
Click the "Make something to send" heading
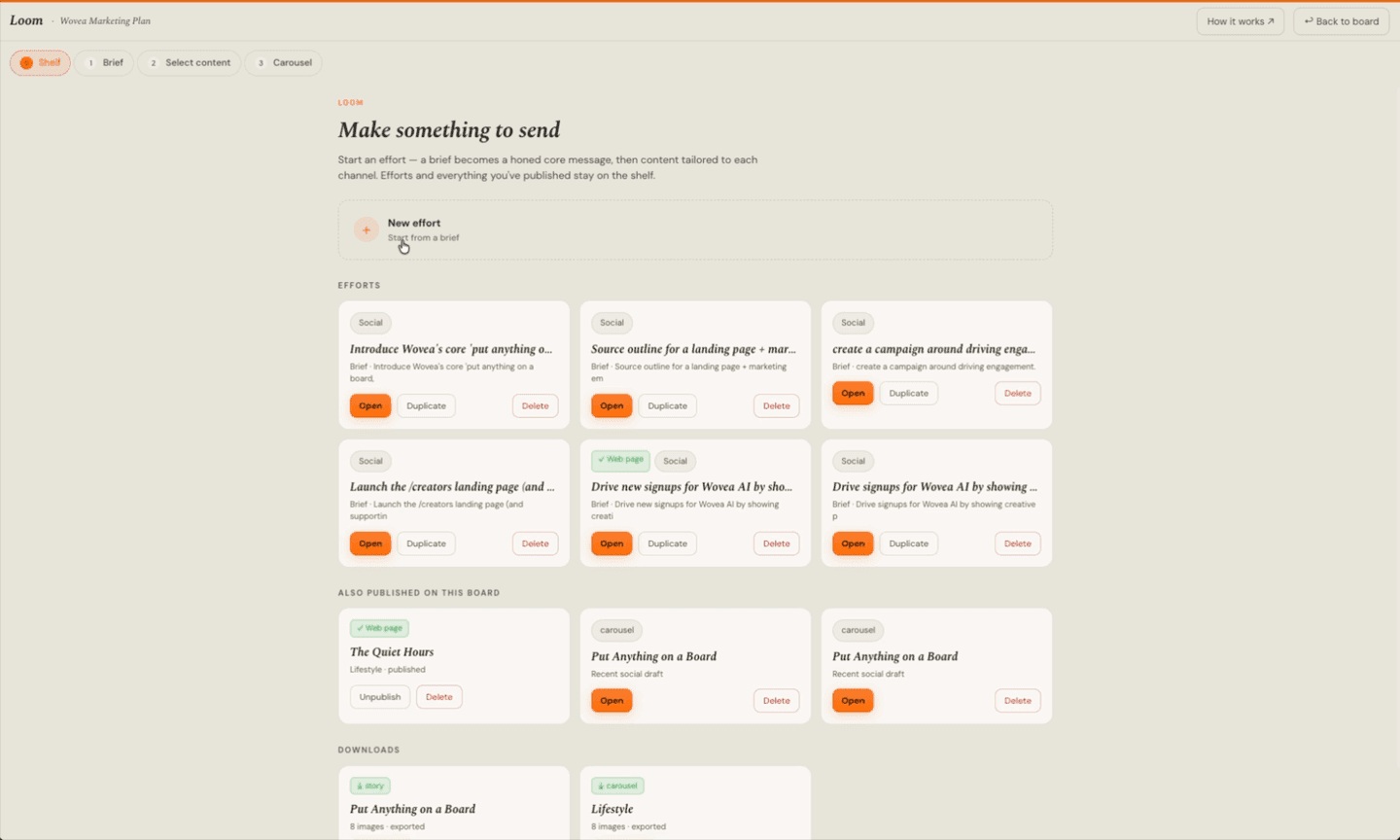[x=449, y=130]
